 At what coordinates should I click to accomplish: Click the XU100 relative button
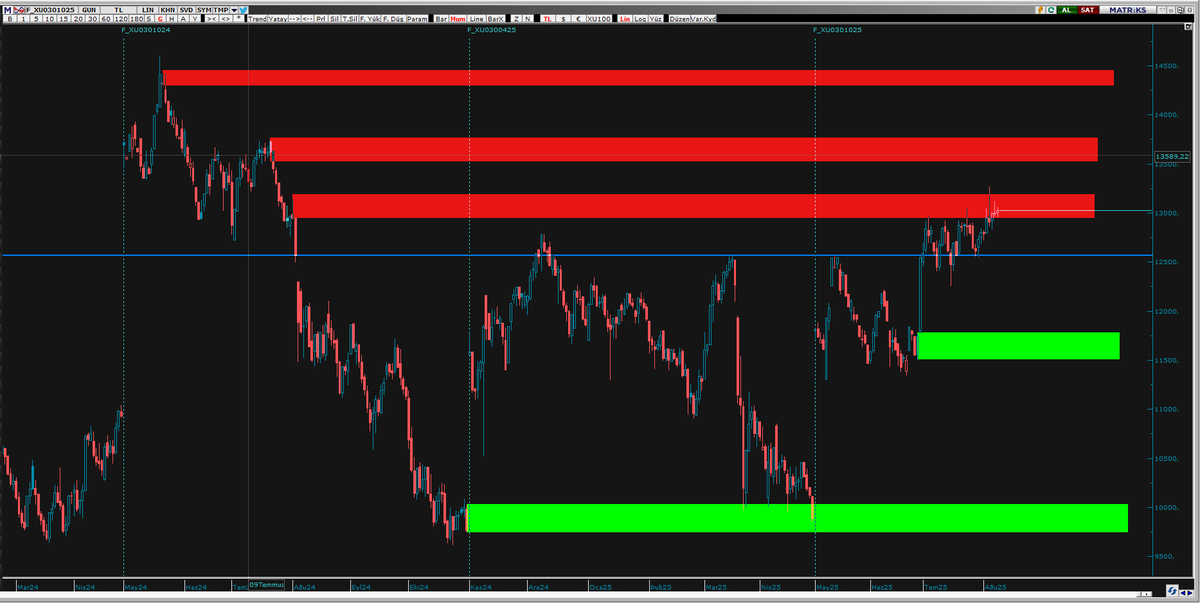click(599, 19)
